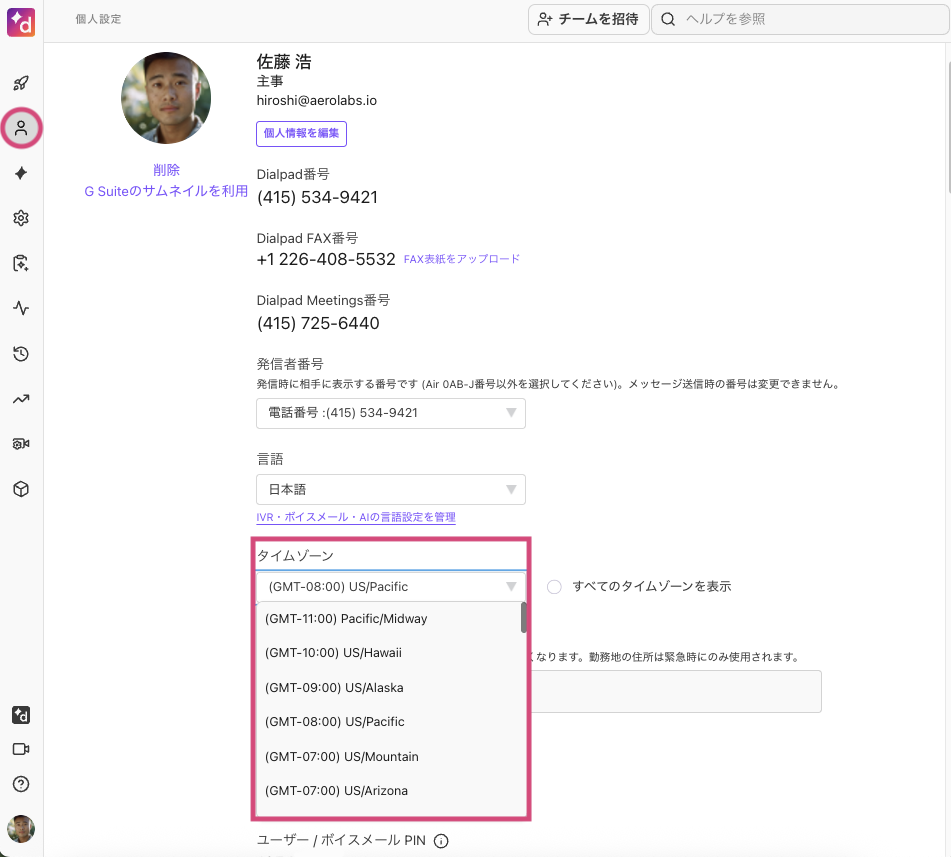951x857 pixels.
Task: Click the activity pulse icon in sidebar
Action: [x=21, y=308]
